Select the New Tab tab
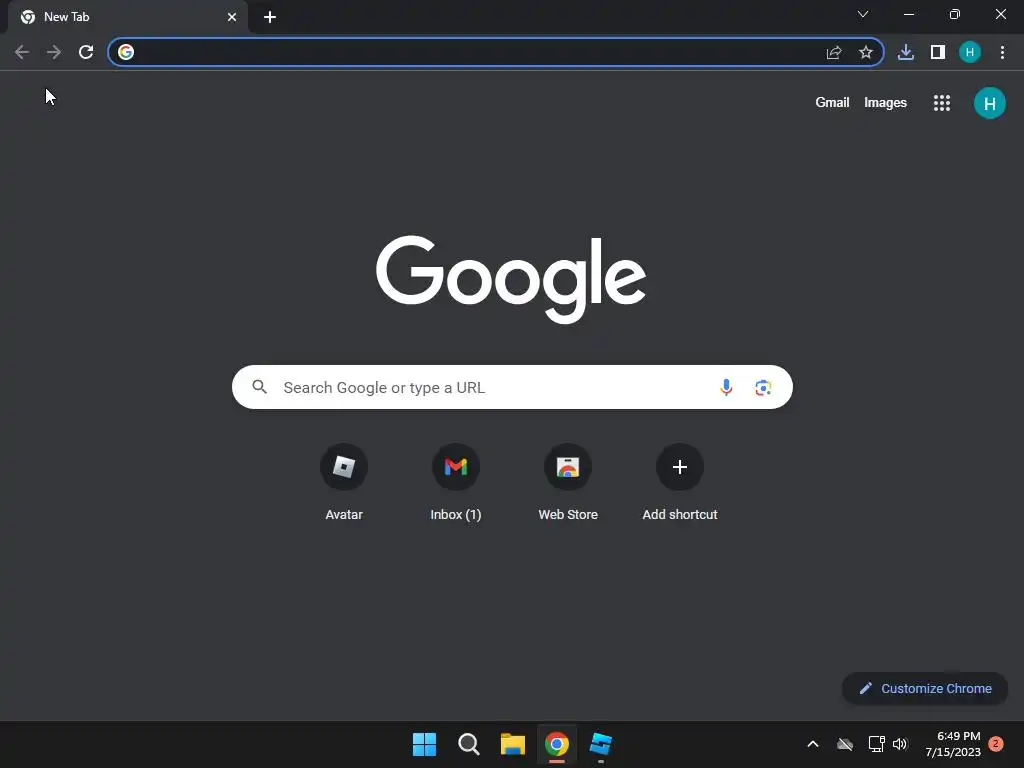The width and height of the screenshot is (1024, 768). pos(127,17)
